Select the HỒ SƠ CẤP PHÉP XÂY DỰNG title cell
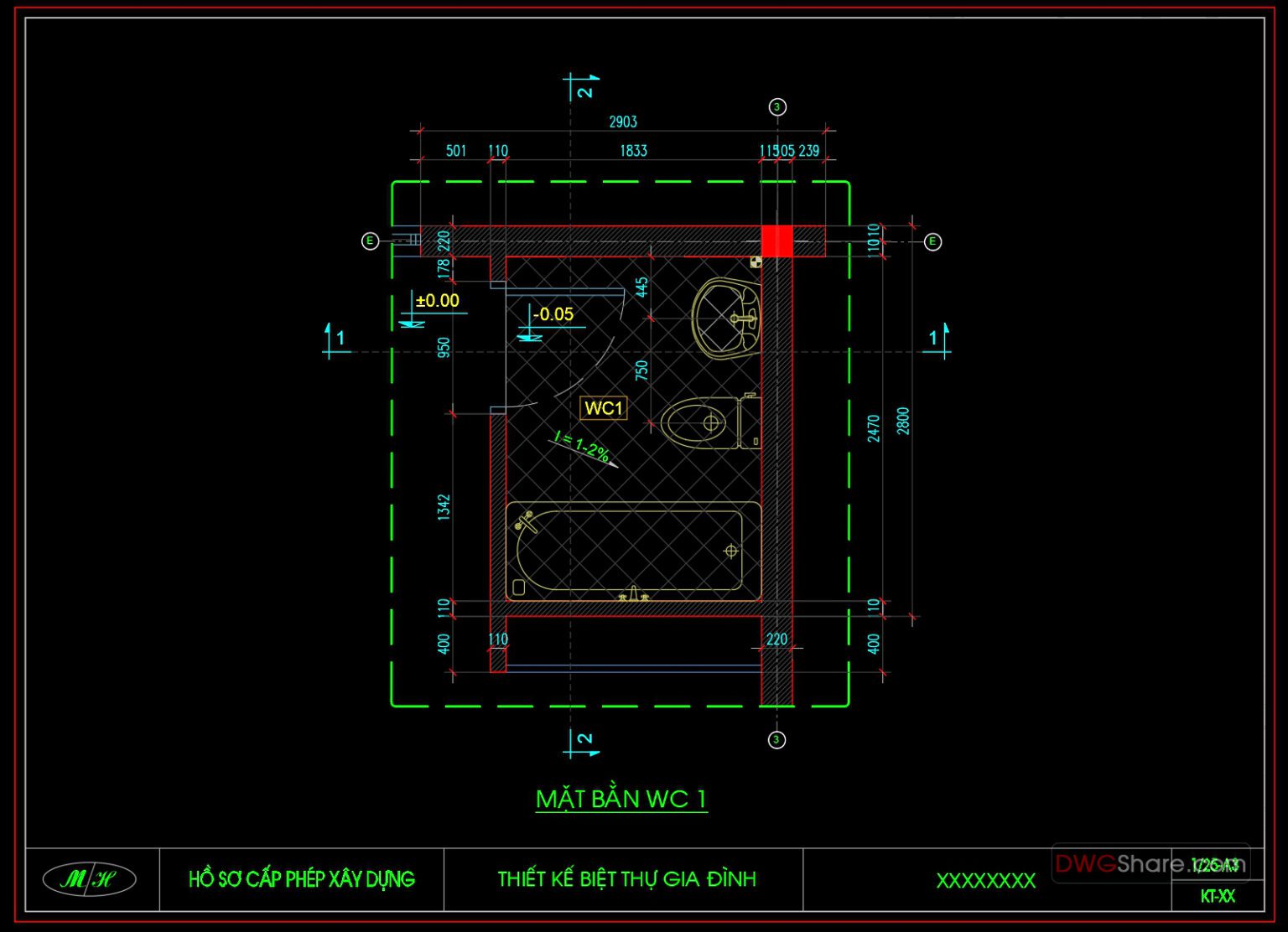Screen dimensions: 1288x932 tap(300, 879)
